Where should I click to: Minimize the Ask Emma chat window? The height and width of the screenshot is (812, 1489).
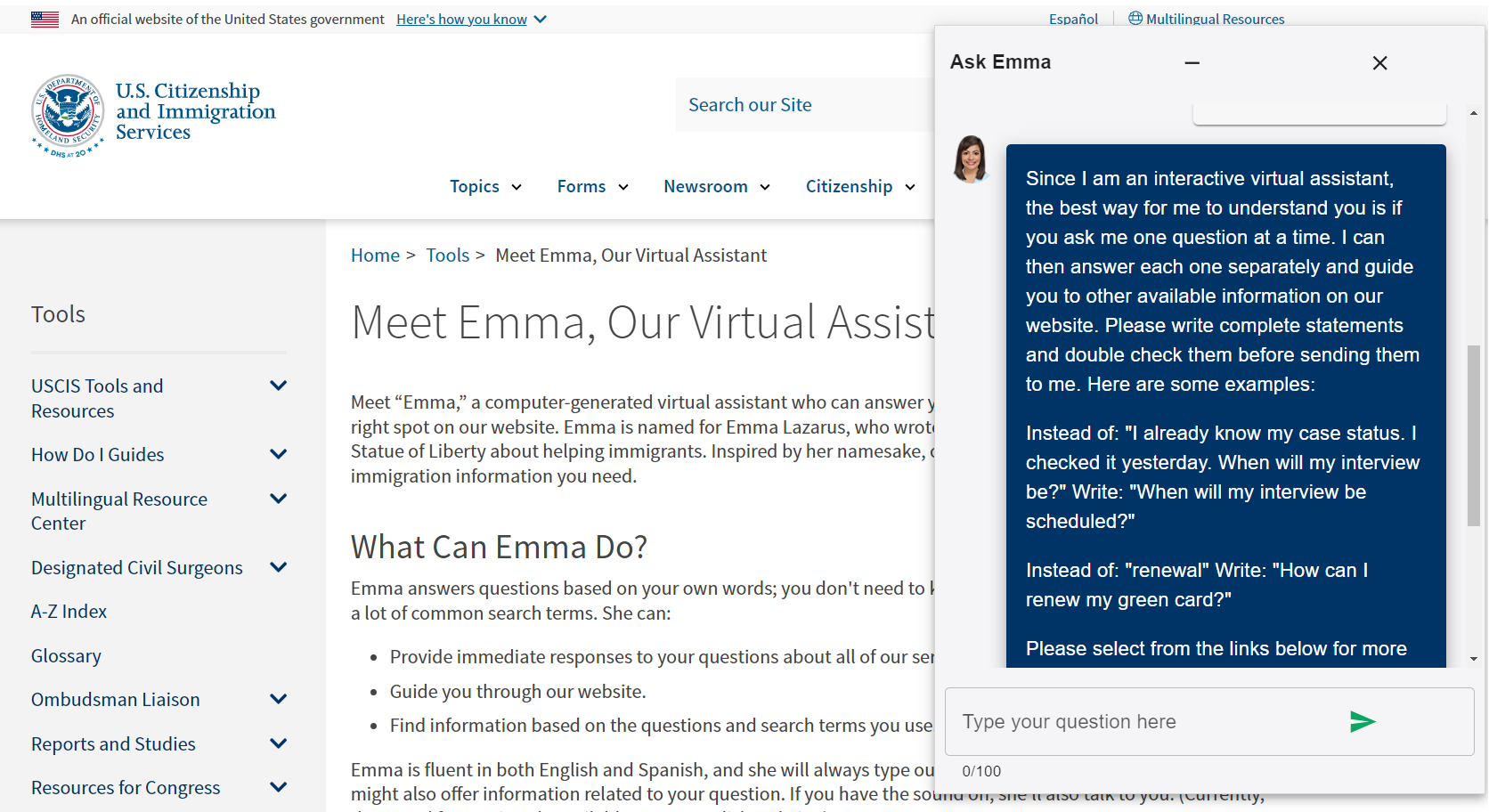click(1192, 62)
